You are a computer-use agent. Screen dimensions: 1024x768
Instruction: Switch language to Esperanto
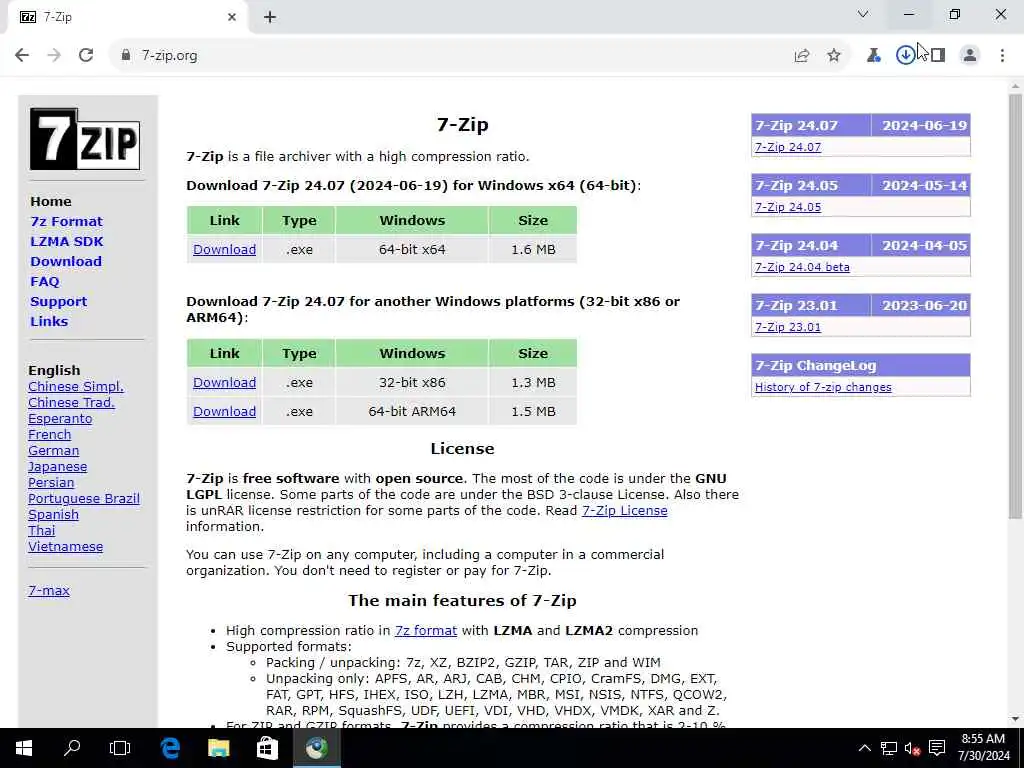coord(60,419)
